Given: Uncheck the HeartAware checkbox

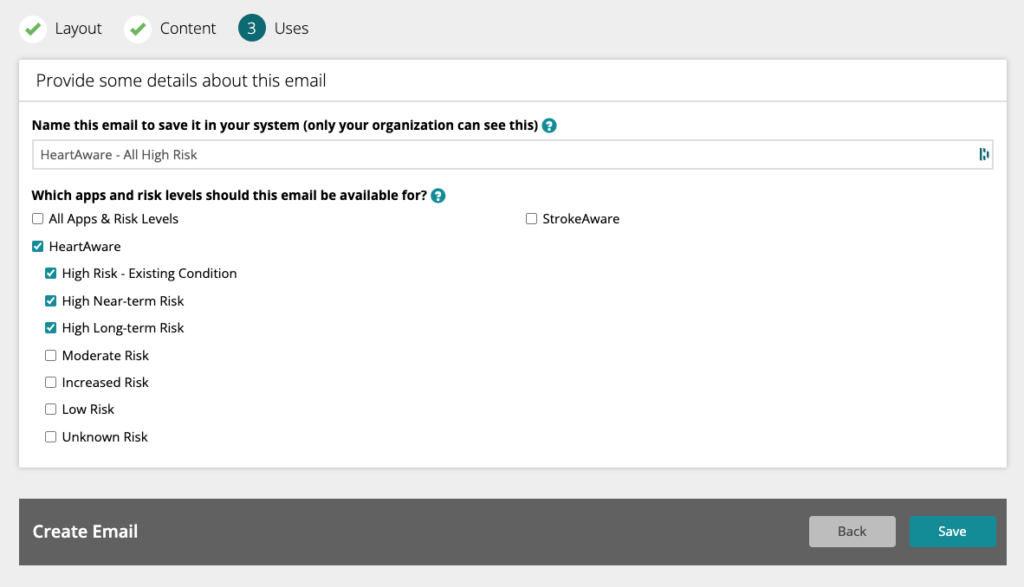Looking at the screenshot, I should pos(38,246).
